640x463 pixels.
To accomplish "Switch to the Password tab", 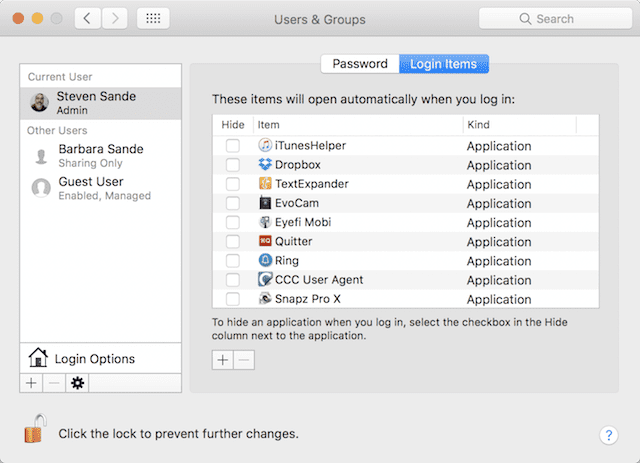I will (x=359, y=64).
